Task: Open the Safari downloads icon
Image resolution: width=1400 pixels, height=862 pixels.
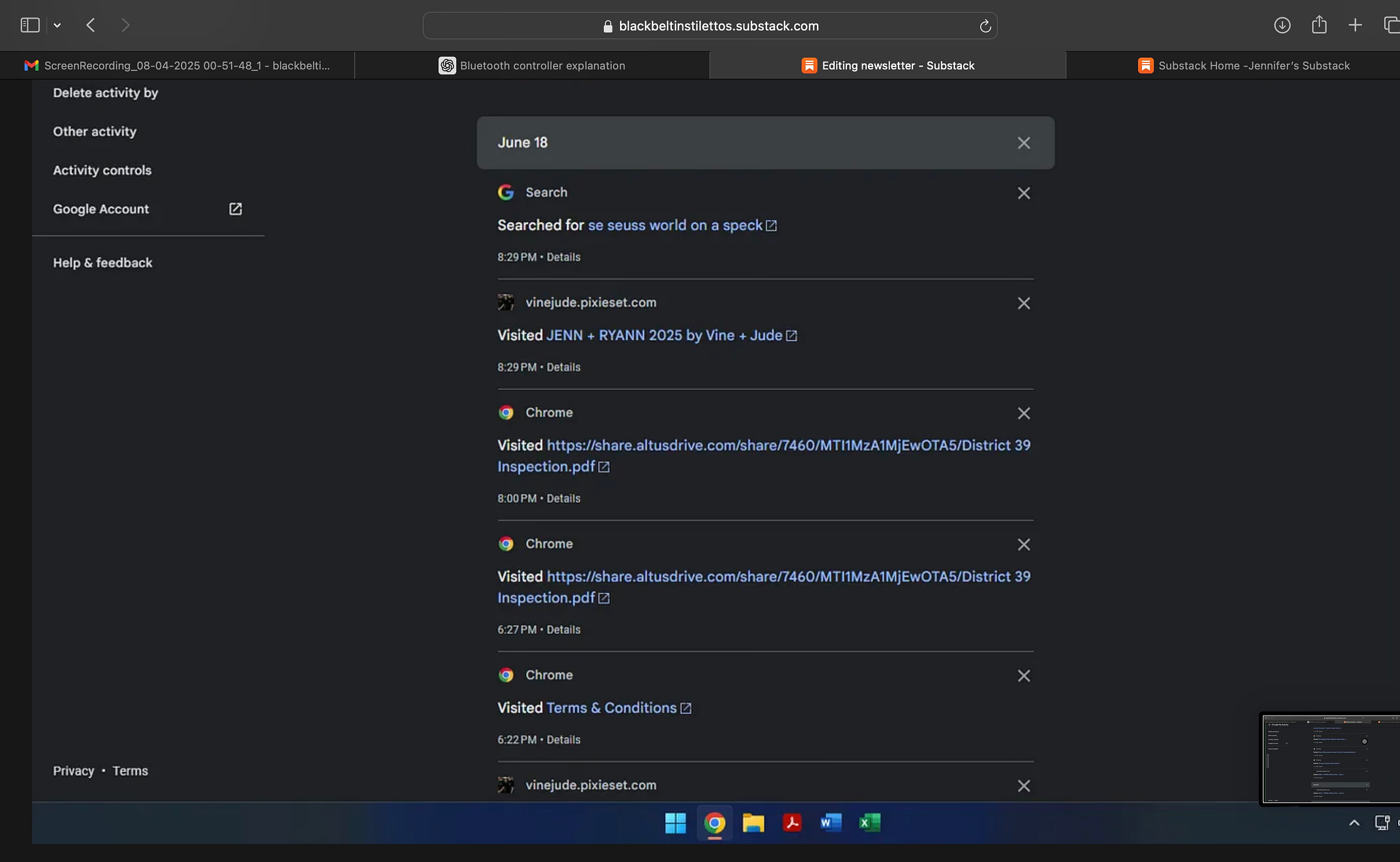Action: coord(1282,25)
